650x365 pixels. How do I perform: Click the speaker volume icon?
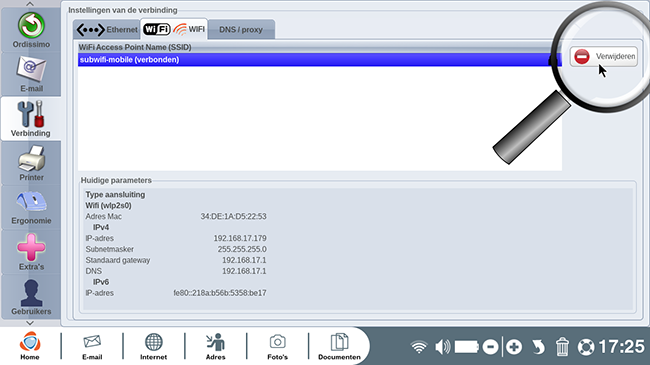pos(443,347)
